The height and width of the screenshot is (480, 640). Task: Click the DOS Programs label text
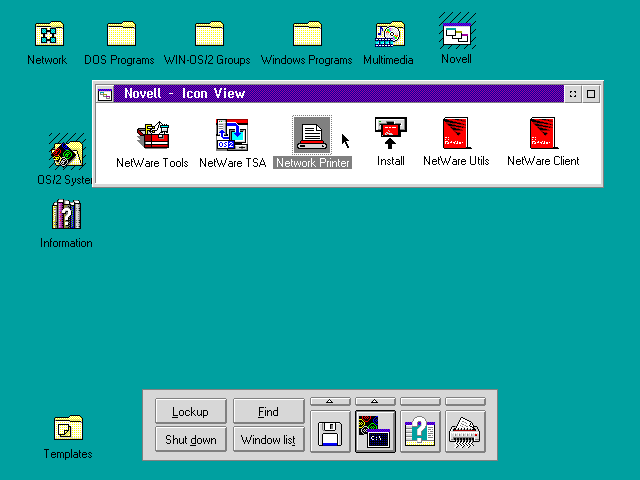[x=119, y=60]
